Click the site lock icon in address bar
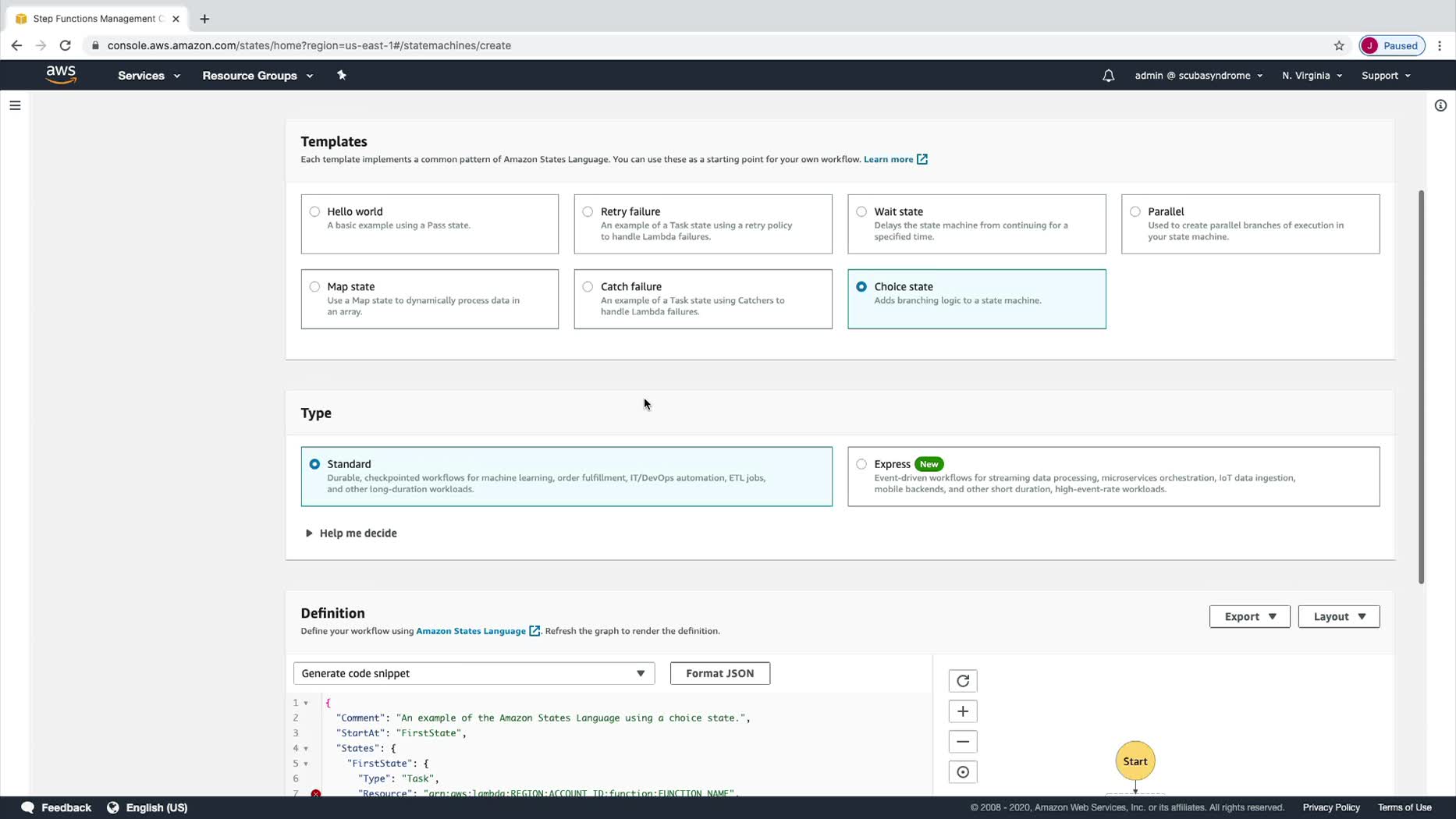 (95, 45)
